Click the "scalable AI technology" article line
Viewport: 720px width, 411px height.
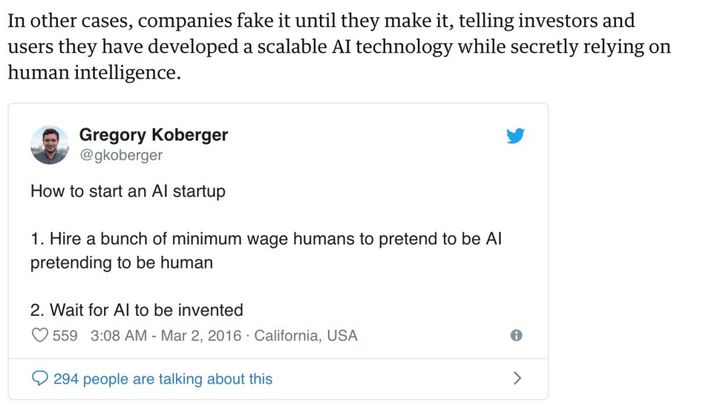point(339,47)
